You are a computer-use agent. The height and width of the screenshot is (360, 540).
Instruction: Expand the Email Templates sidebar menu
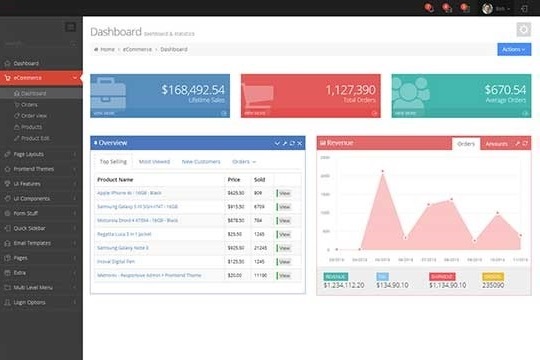[x=41, y=243]
